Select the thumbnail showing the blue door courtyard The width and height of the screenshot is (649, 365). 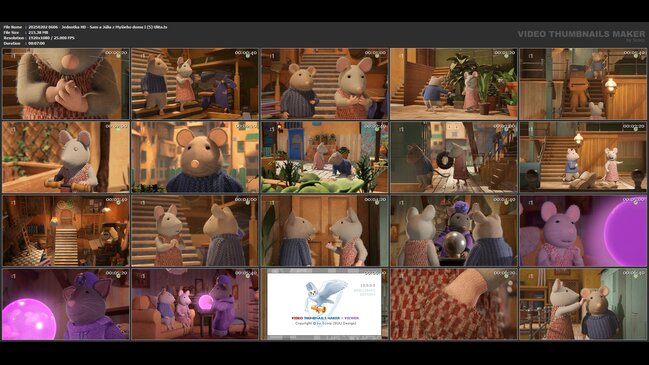tap(324, 157)
